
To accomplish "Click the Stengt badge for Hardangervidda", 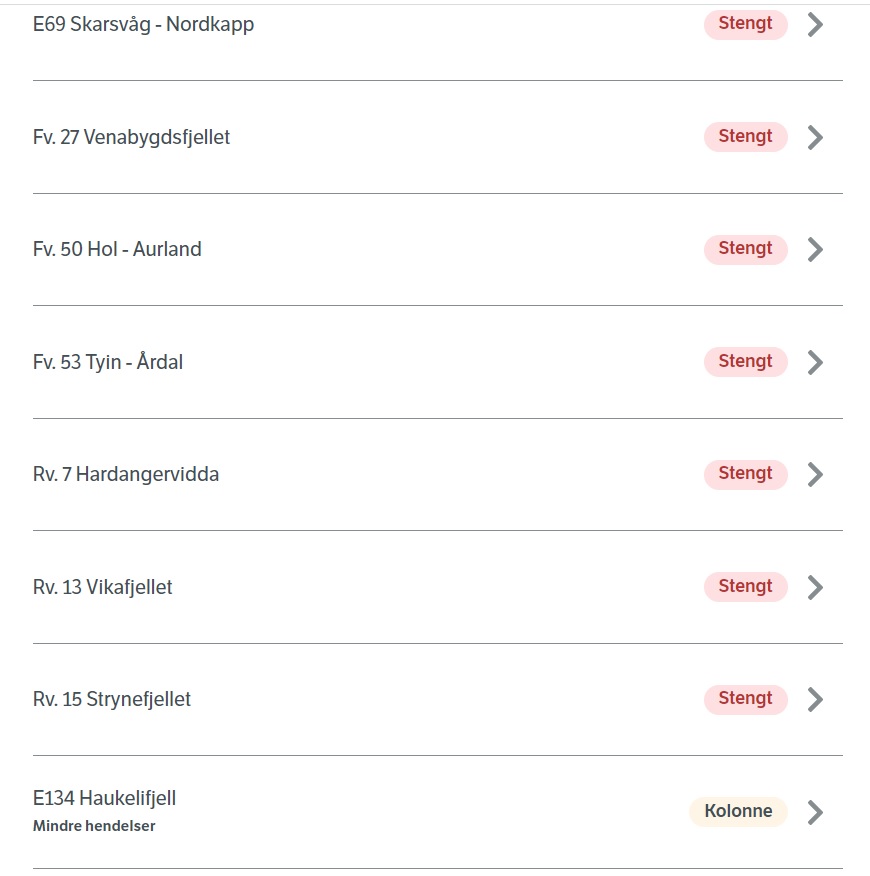I will coord(745,474).
